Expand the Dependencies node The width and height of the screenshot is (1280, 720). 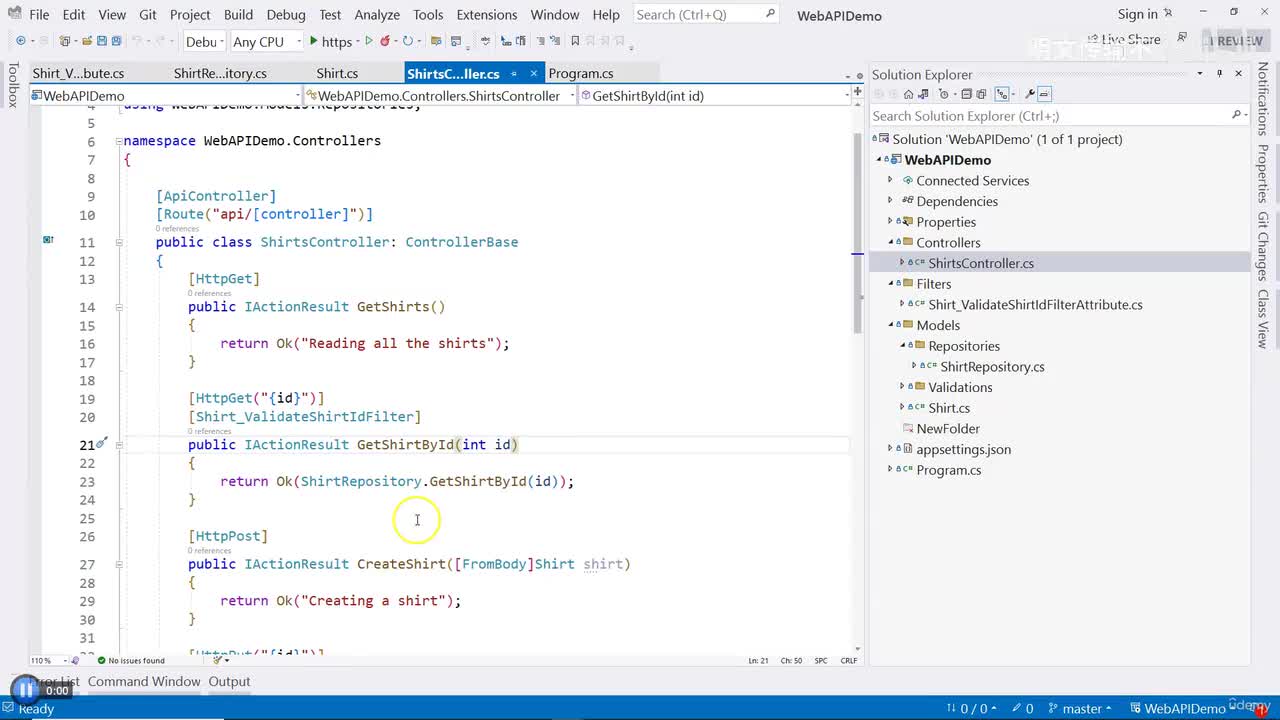coord(890,201)
